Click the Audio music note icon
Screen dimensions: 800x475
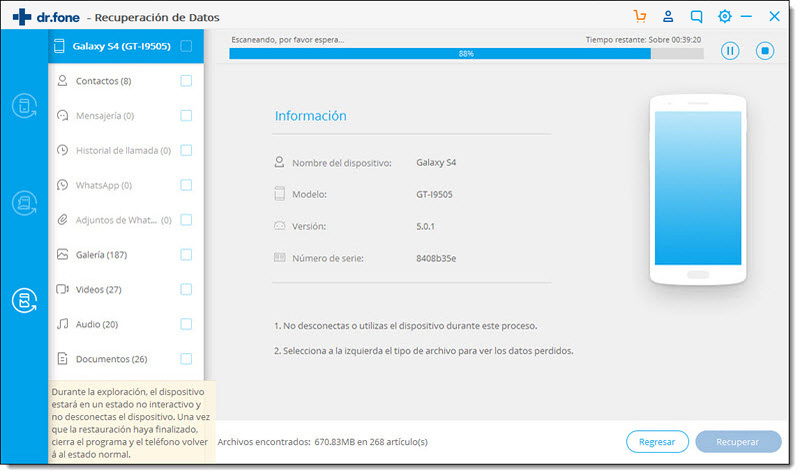click(62, 324)
